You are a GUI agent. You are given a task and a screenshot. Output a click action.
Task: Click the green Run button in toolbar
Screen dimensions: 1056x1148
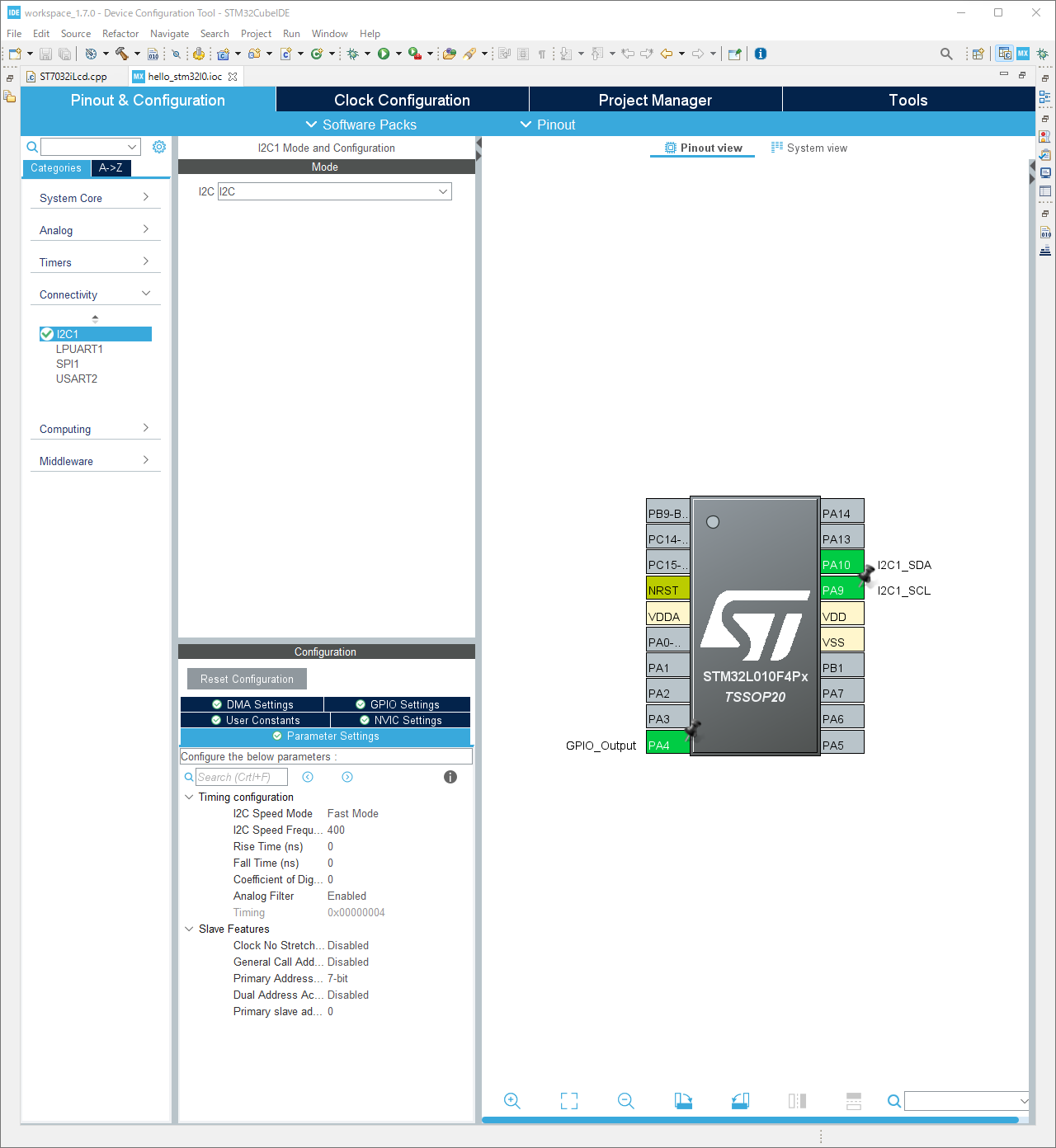384,54
